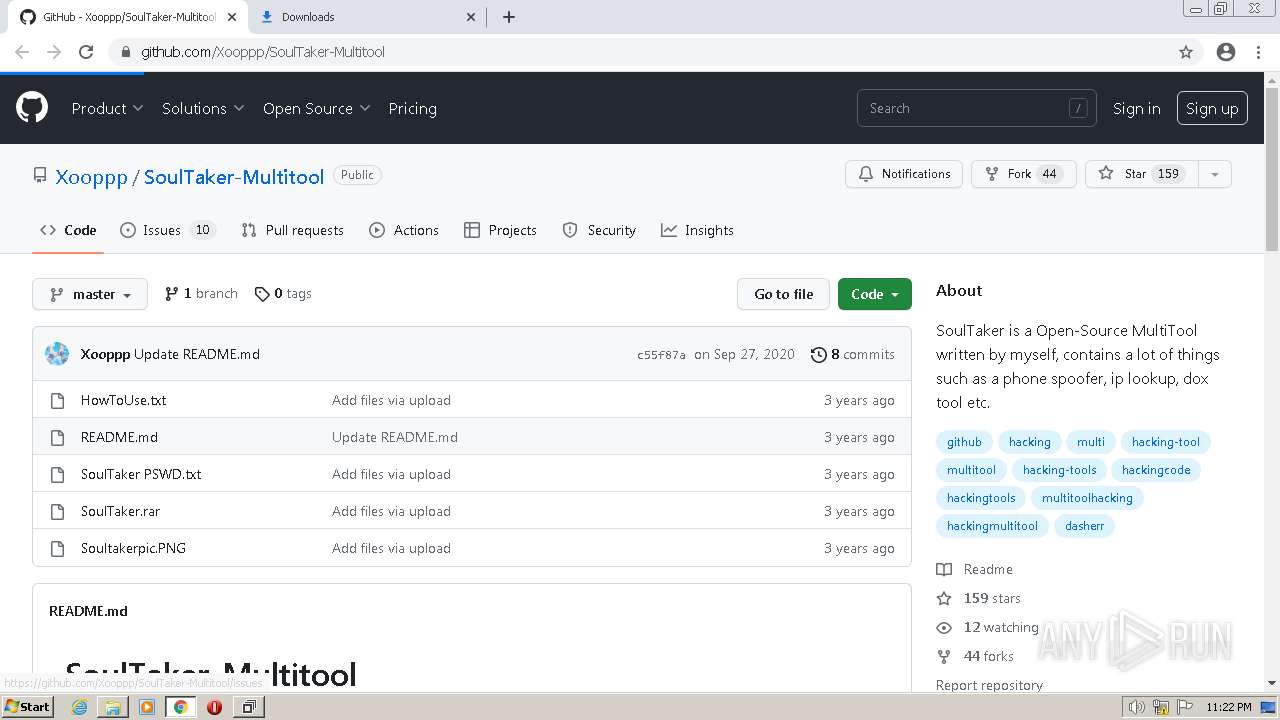Click the slash shortcut icon in the search box

[x=1078, y=108]
